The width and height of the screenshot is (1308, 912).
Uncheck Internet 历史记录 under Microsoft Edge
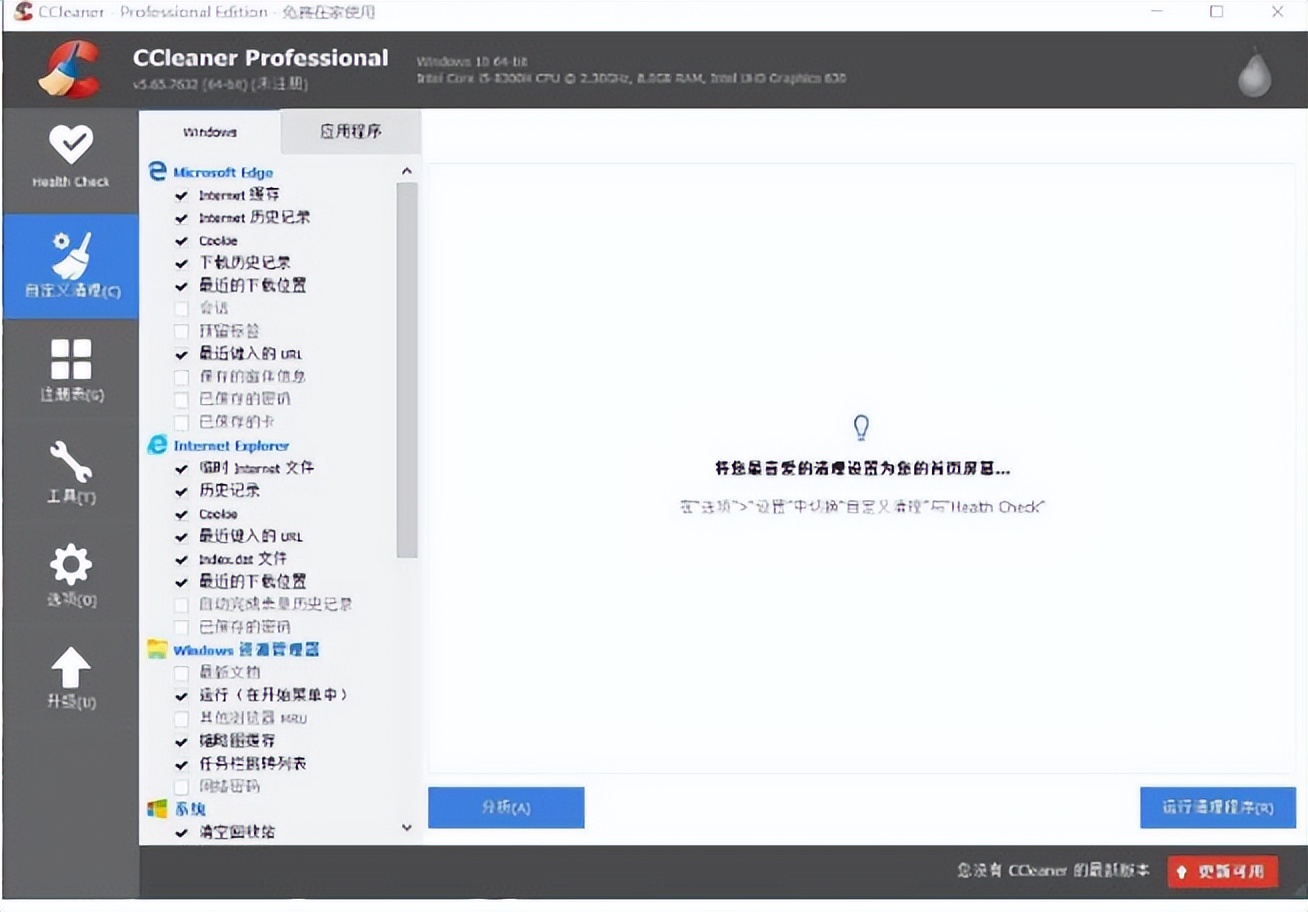pos(181,218)
